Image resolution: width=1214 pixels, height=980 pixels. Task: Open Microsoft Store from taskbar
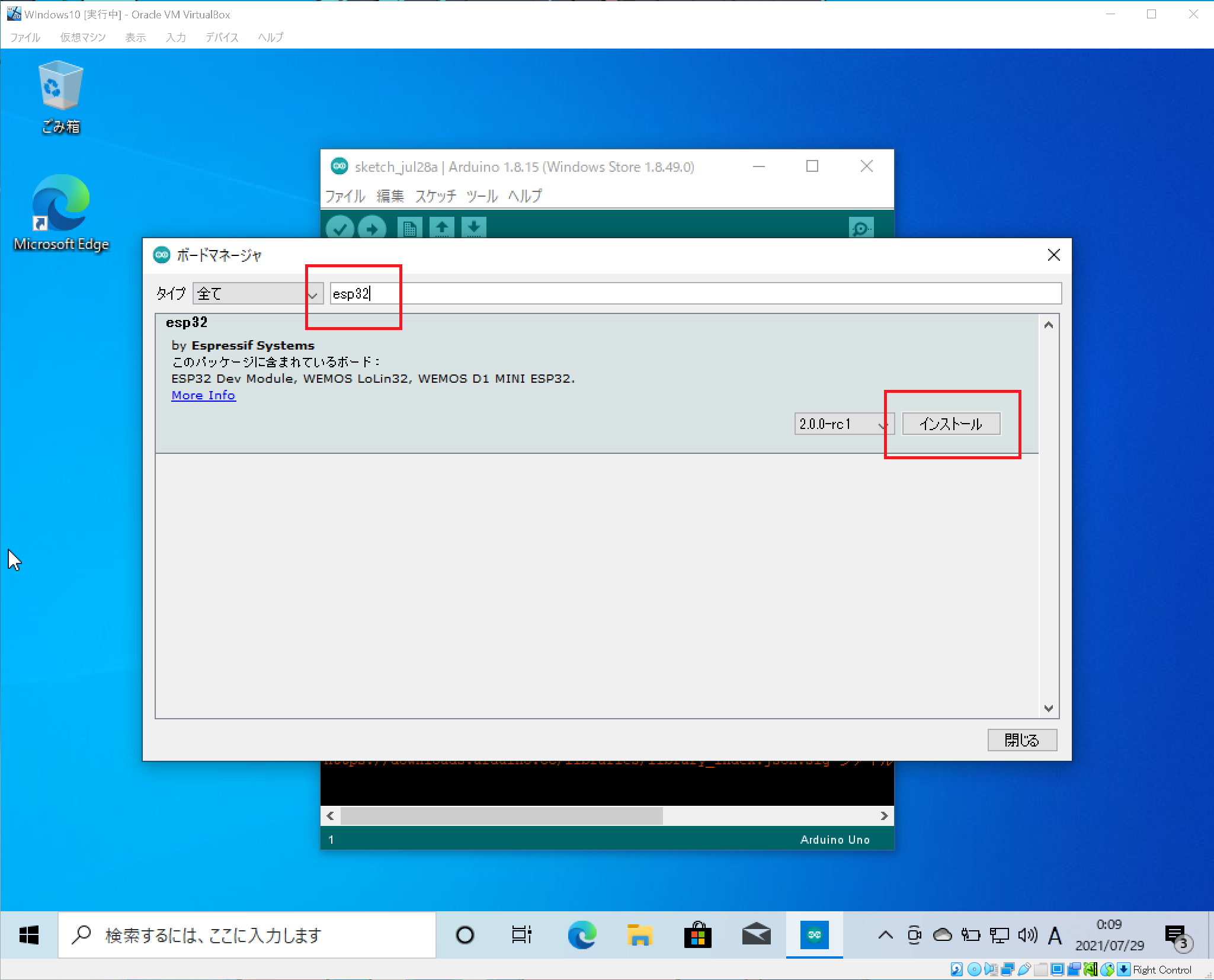[698, 935]
